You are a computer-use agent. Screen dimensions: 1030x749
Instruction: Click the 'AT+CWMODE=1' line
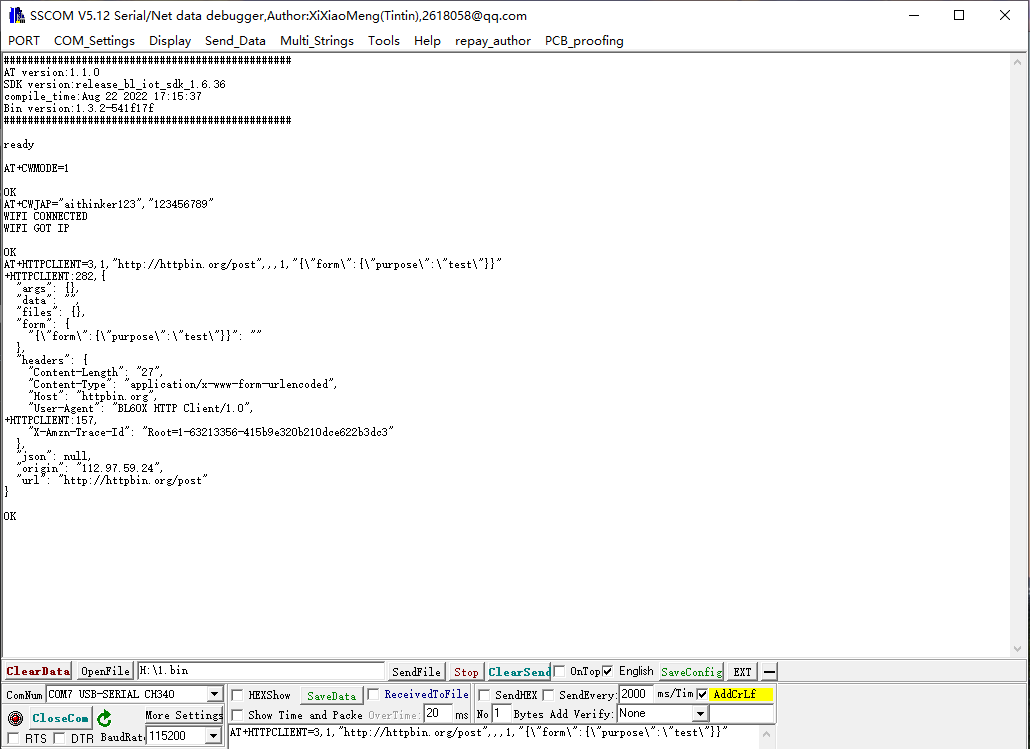[x=36, y=168]
